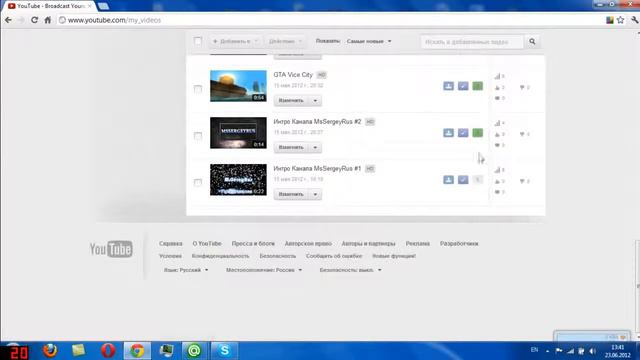Click blue checkmark icon in MsSergeyRus #2 row

[x=463, y=133]
